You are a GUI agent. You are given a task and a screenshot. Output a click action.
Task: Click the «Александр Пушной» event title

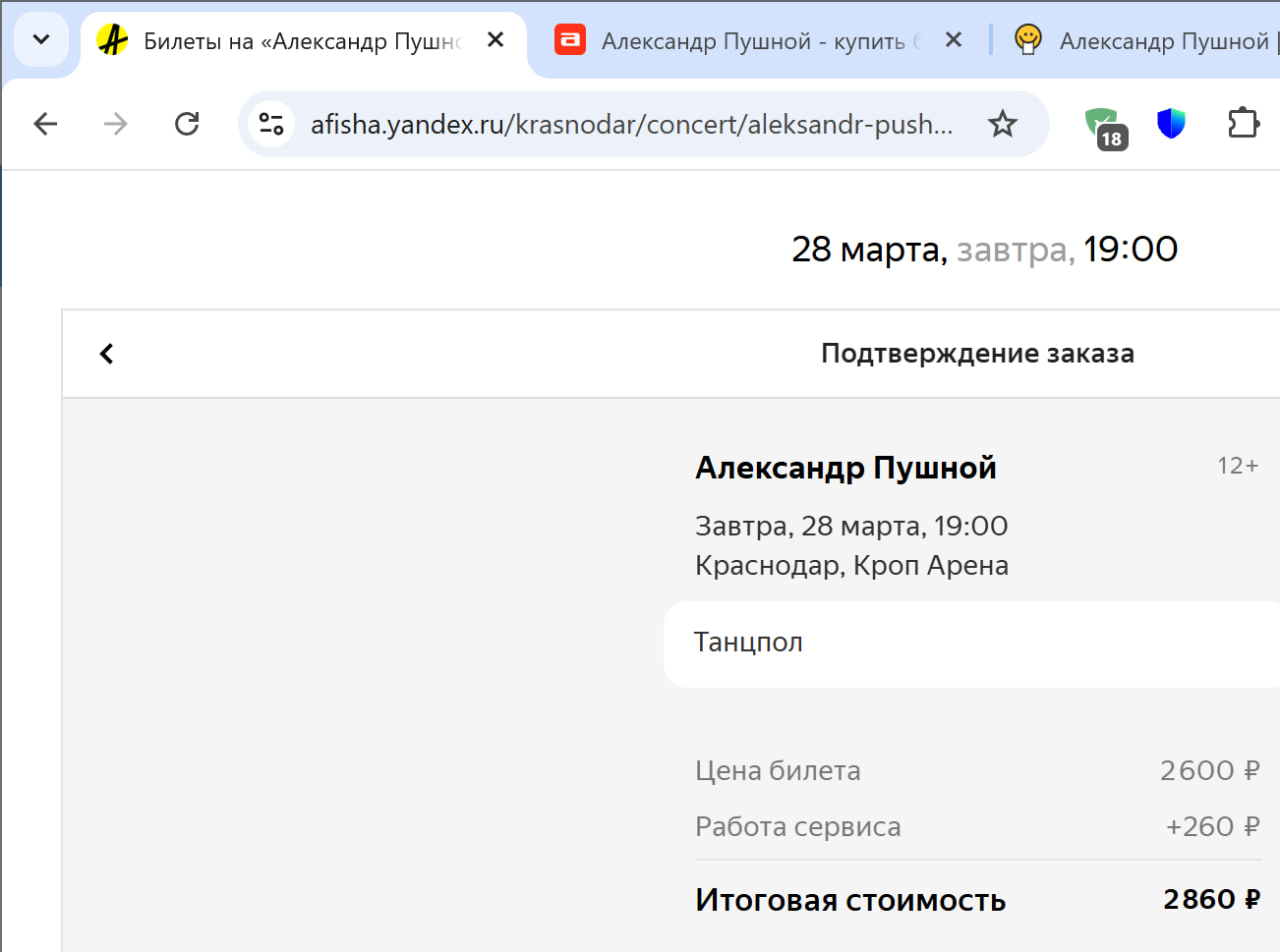pyautogui.click(x=845, y=468)
